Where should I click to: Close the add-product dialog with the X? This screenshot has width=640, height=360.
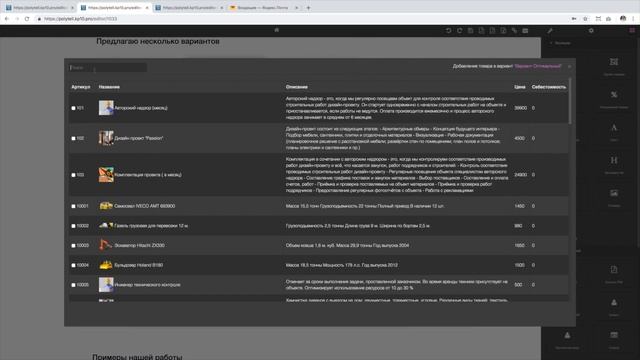[569, 66]
